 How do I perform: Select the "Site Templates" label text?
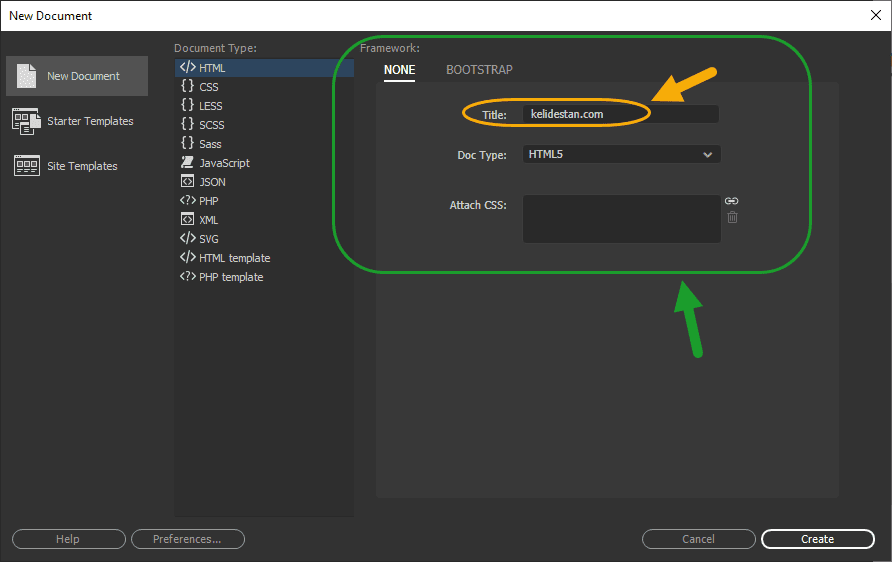coord(82,166)
